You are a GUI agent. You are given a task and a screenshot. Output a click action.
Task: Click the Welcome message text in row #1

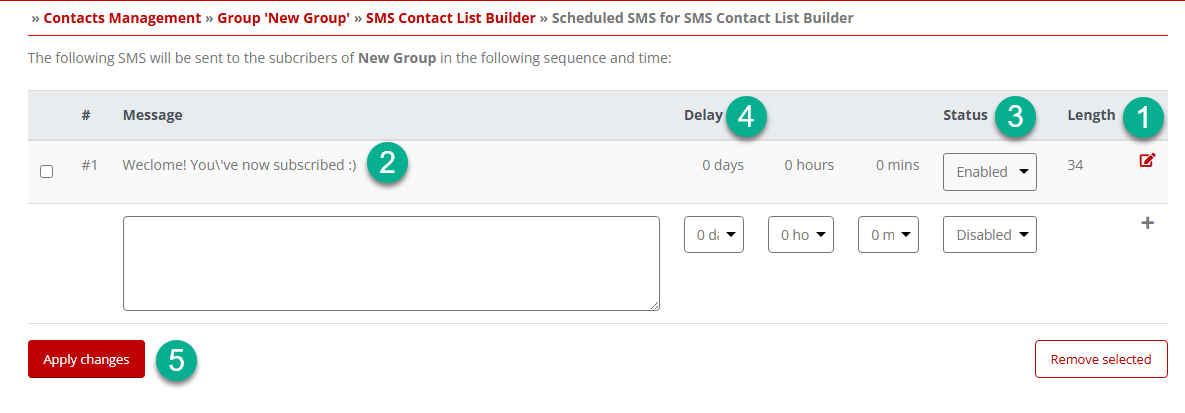(x=240, y=165)
